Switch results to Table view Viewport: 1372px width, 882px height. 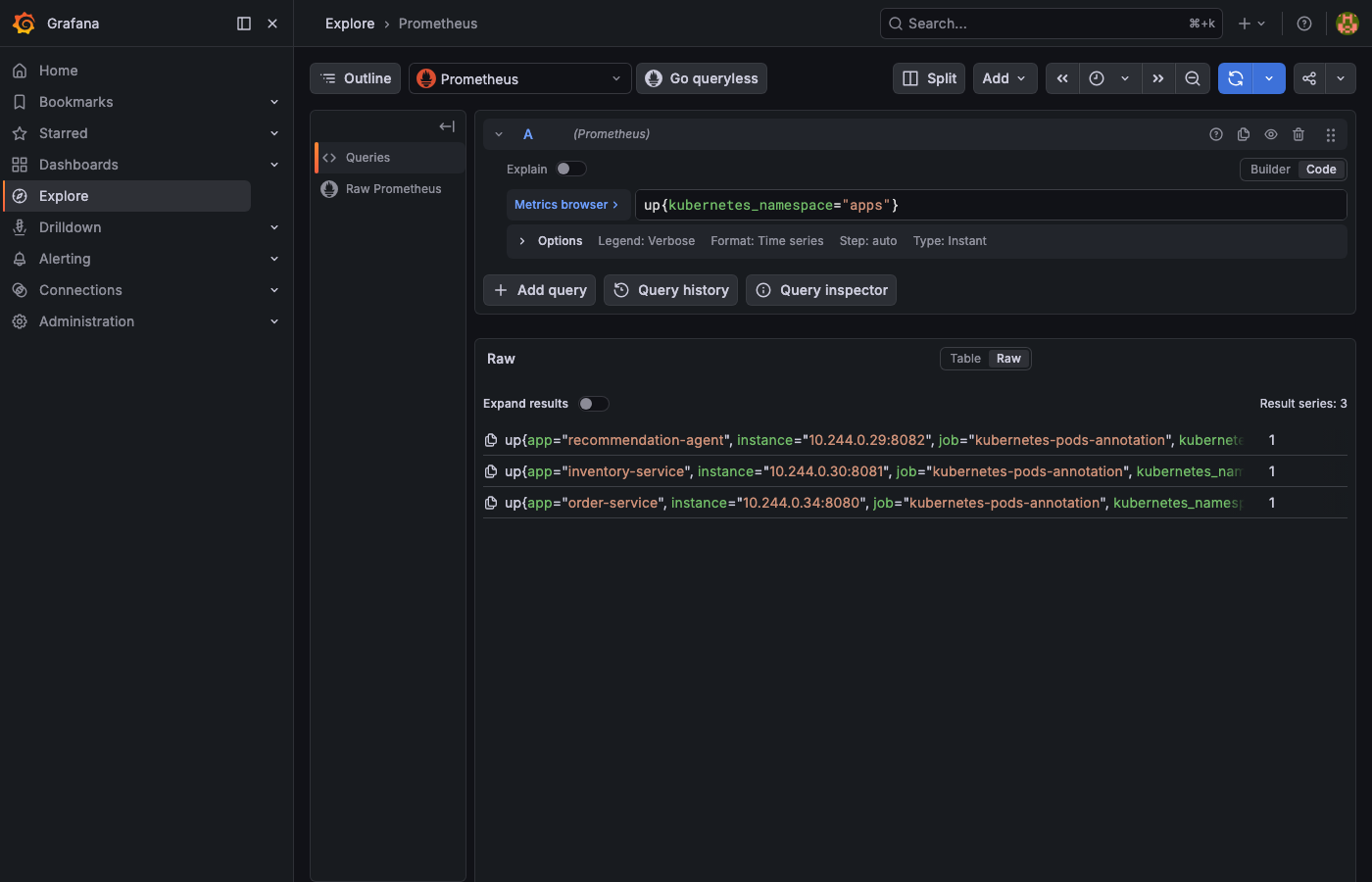point(965,359)
